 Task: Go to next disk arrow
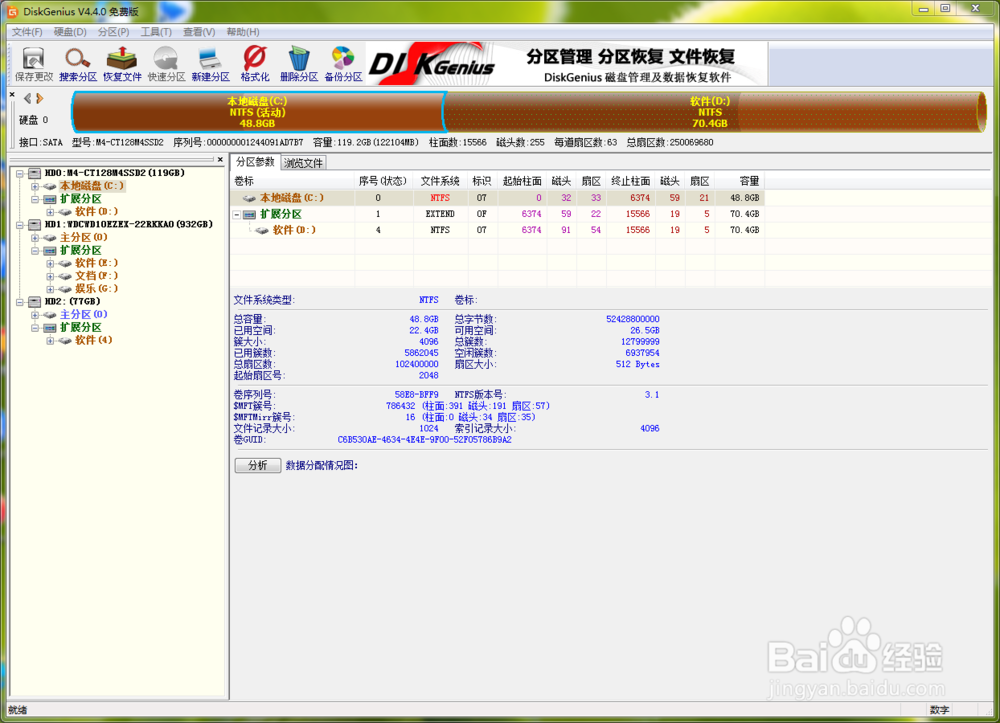click(40, 98)
